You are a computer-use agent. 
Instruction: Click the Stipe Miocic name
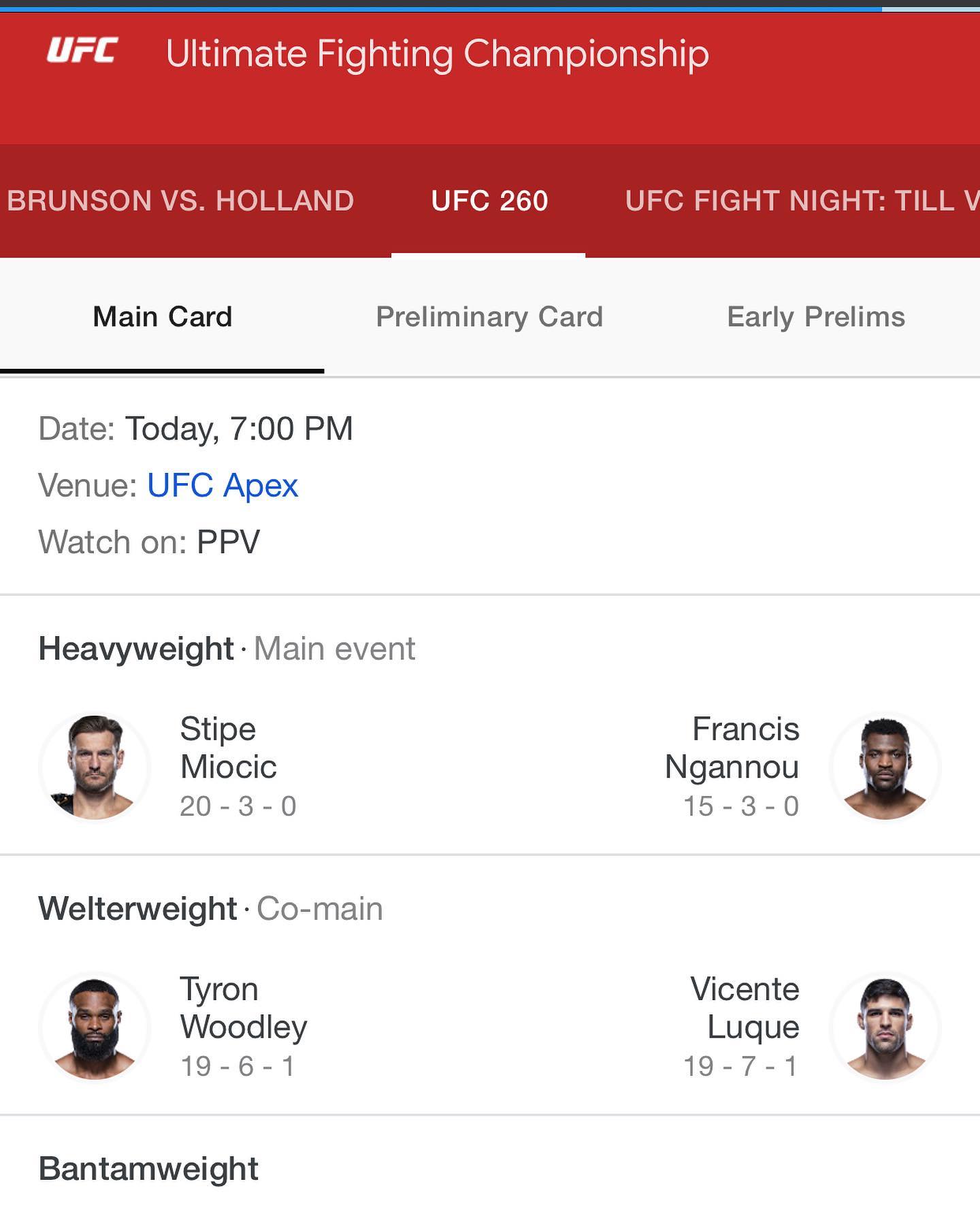point(228,748)
